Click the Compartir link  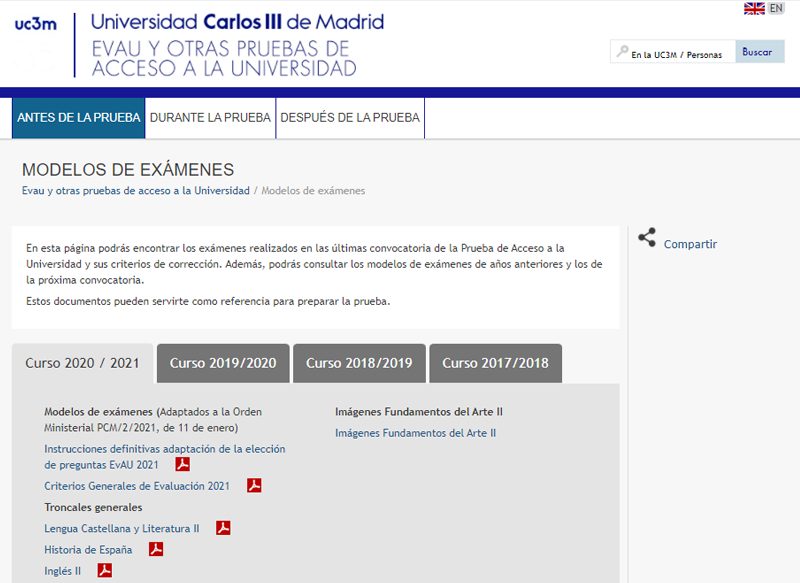point(690,244)
